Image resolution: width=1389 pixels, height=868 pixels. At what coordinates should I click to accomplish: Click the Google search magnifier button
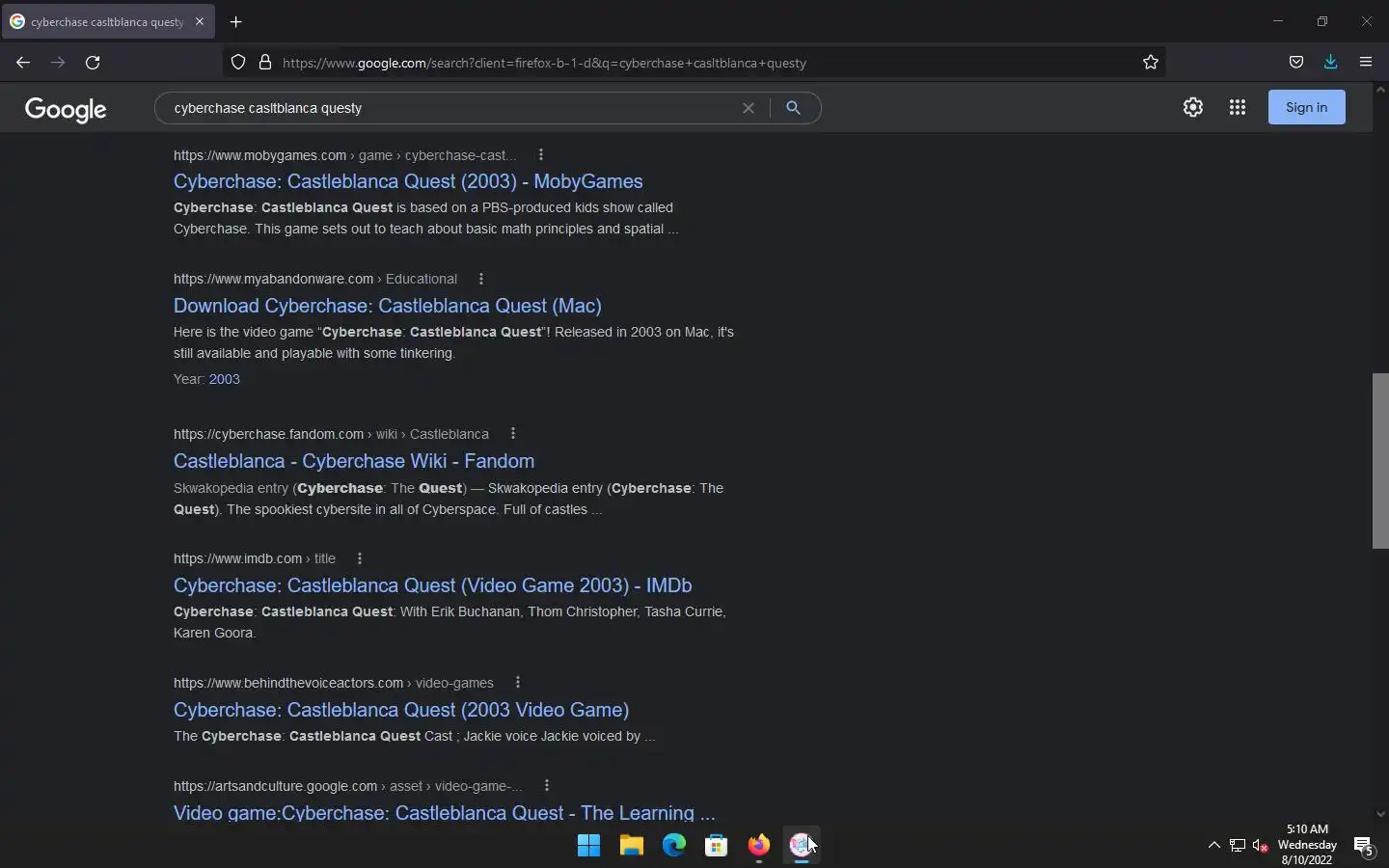[x=794, y=108]
